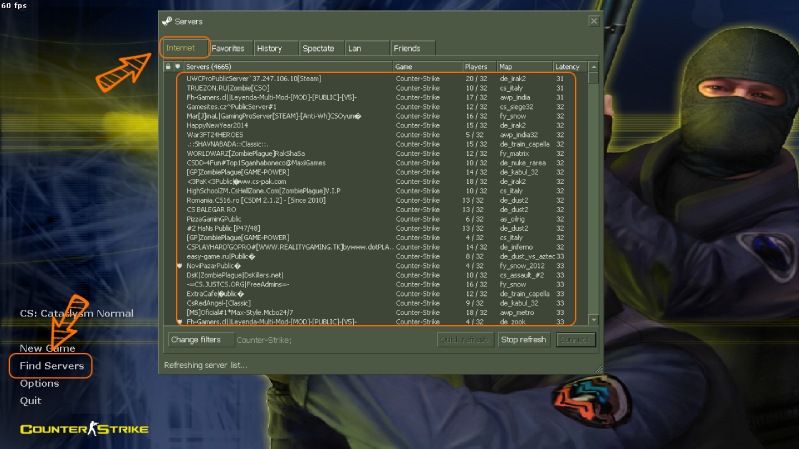Select the Gamesites.cz^PublicServer#1 server

(376, 107)
